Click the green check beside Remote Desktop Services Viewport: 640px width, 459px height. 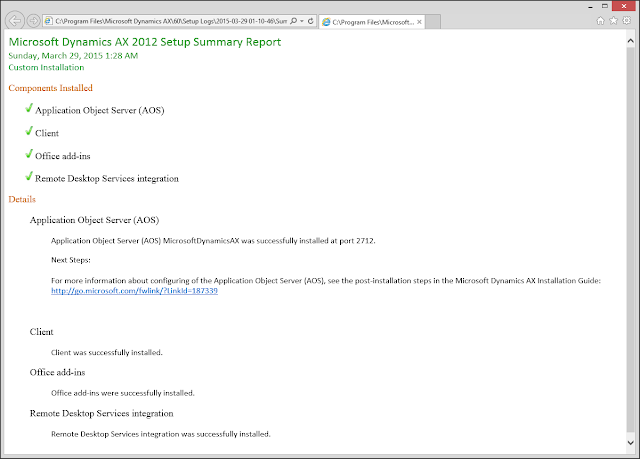coord(29,176)
